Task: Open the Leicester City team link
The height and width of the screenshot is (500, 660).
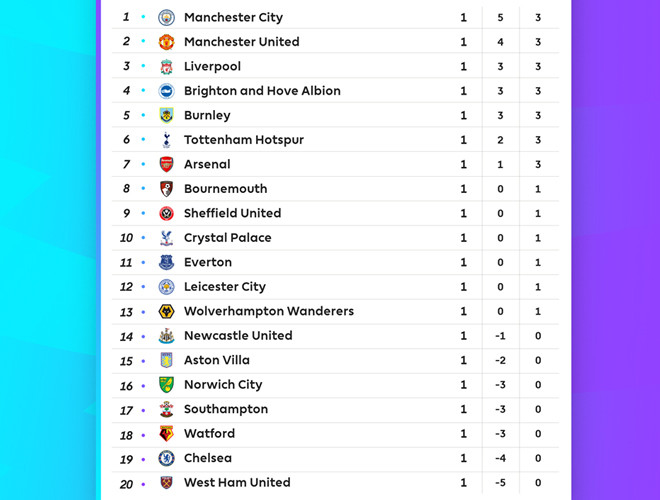Action: coord(224,287)
